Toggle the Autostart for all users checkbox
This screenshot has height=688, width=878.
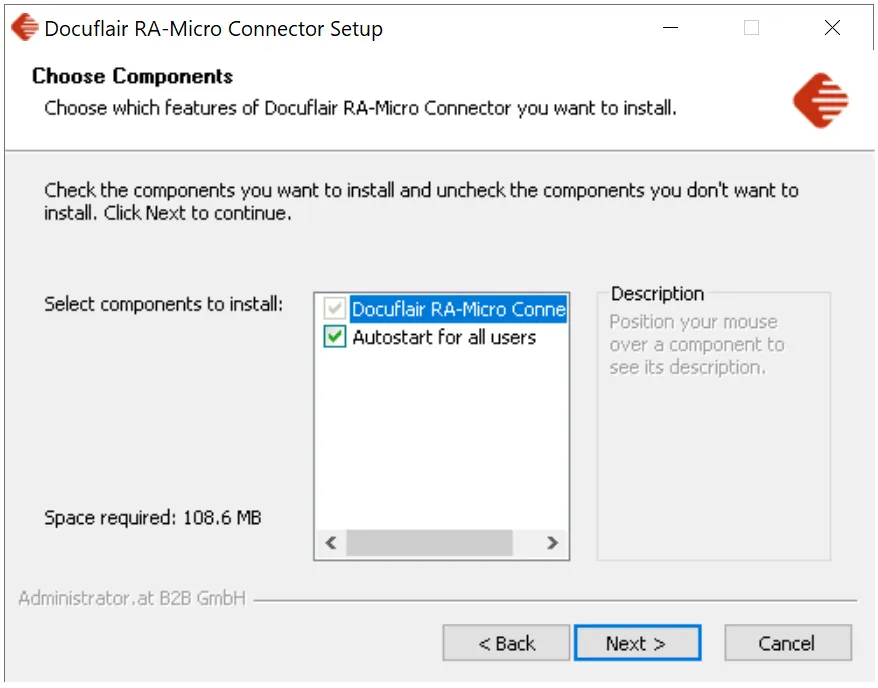click(x=335, y=338)
